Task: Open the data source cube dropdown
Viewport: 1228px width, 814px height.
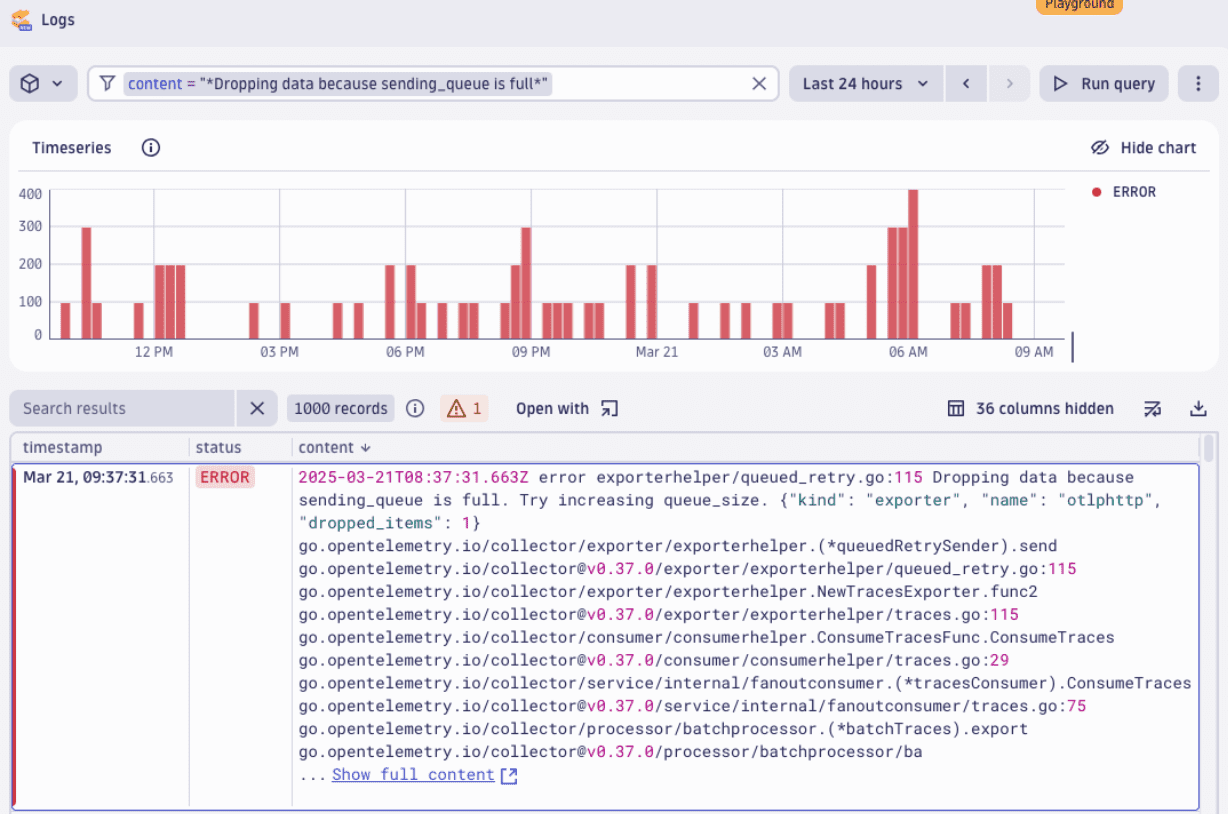Action: (x=43, y=84)
